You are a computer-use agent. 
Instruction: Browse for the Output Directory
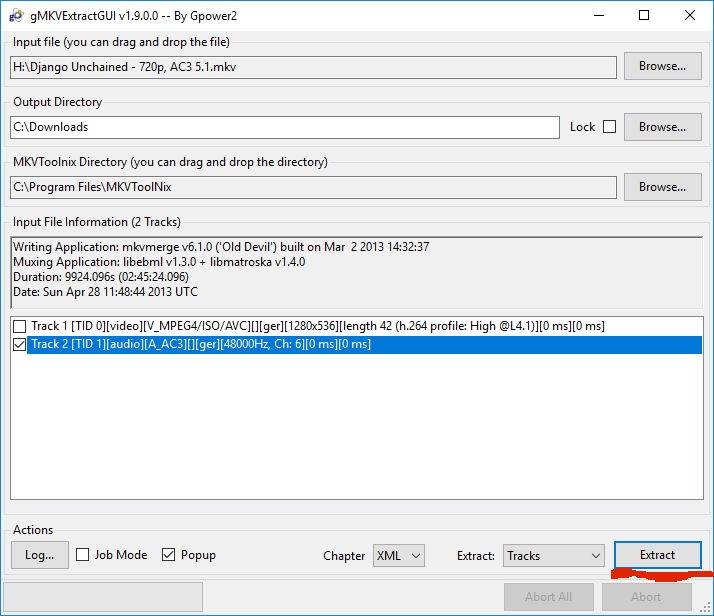point(663,127)
